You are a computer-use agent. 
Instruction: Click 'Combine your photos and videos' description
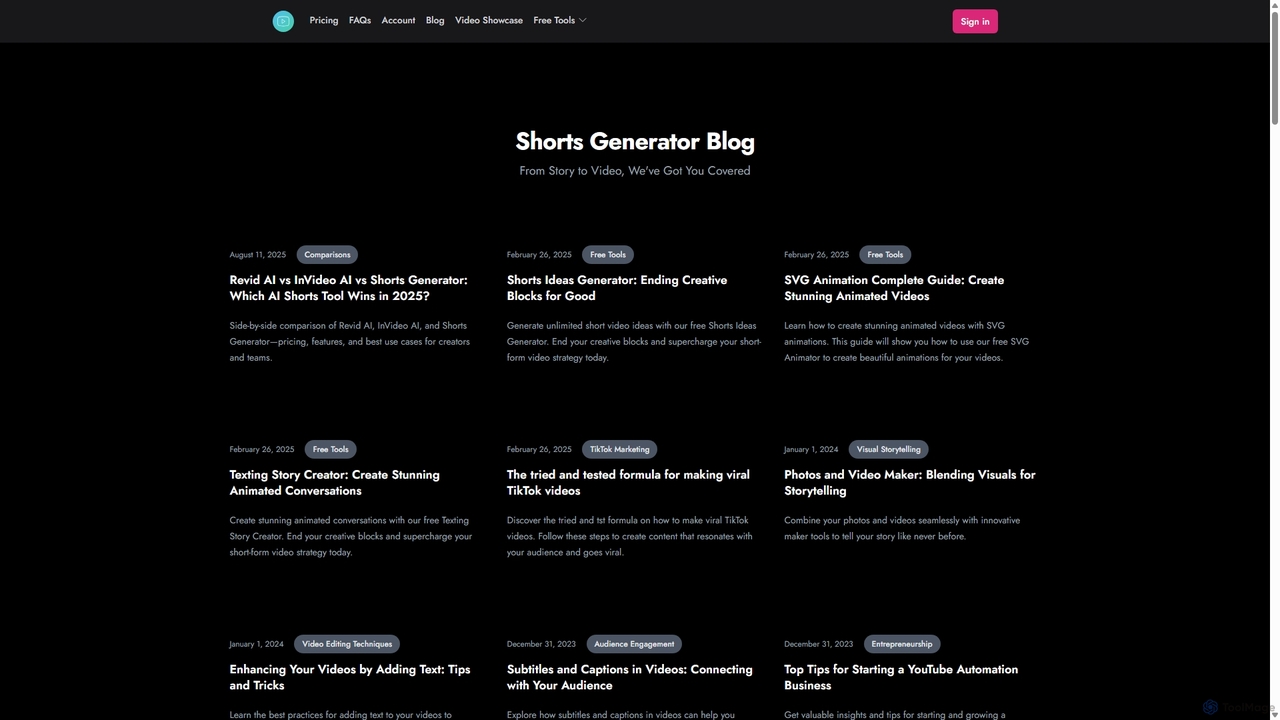pos(902,528)
